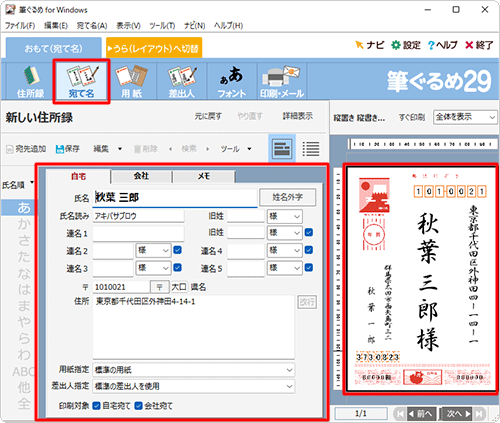The width and height of the screenshot is (500, 423).
Task: Click the 〒 postal code lookup button
Action: (159, 287)
